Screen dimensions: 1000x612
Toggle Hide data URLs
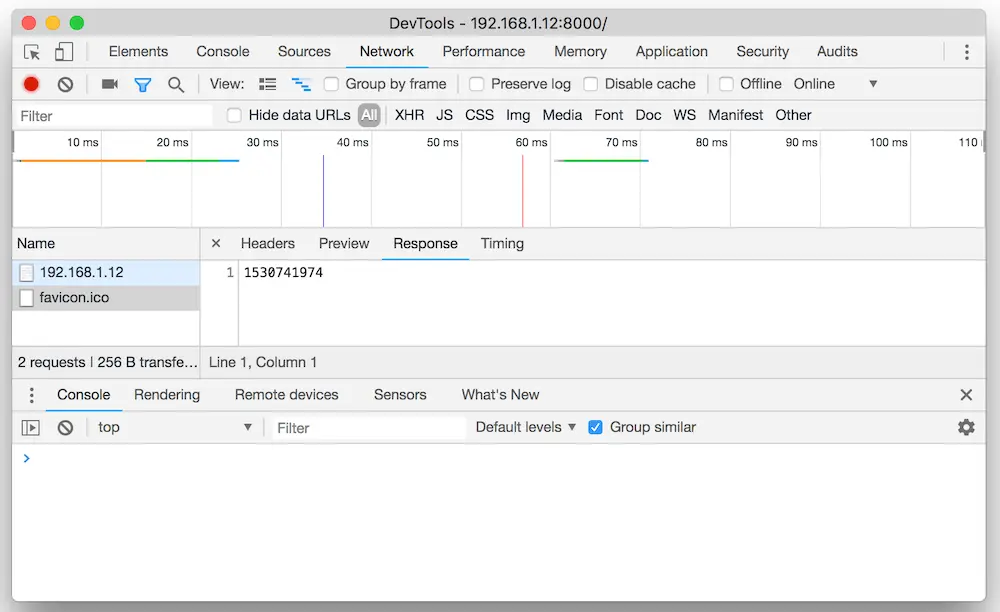coord(233,115)
